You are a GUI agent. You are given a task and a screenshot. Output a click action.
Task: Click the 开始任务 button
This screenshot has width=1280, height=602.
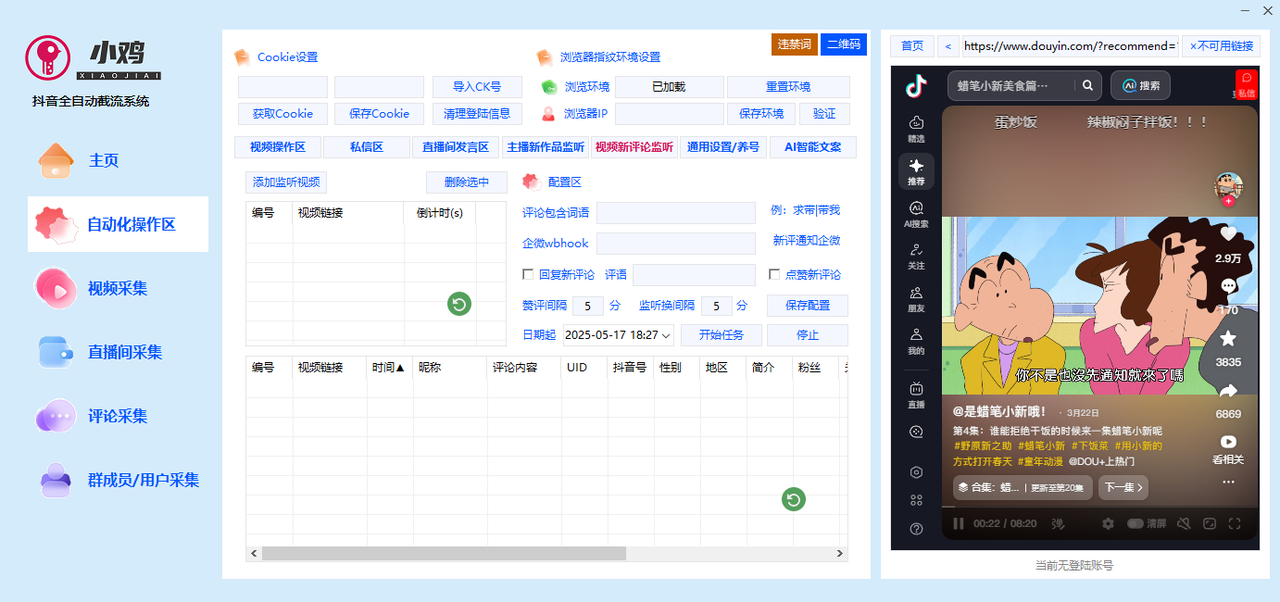click(x=721, y=335)
